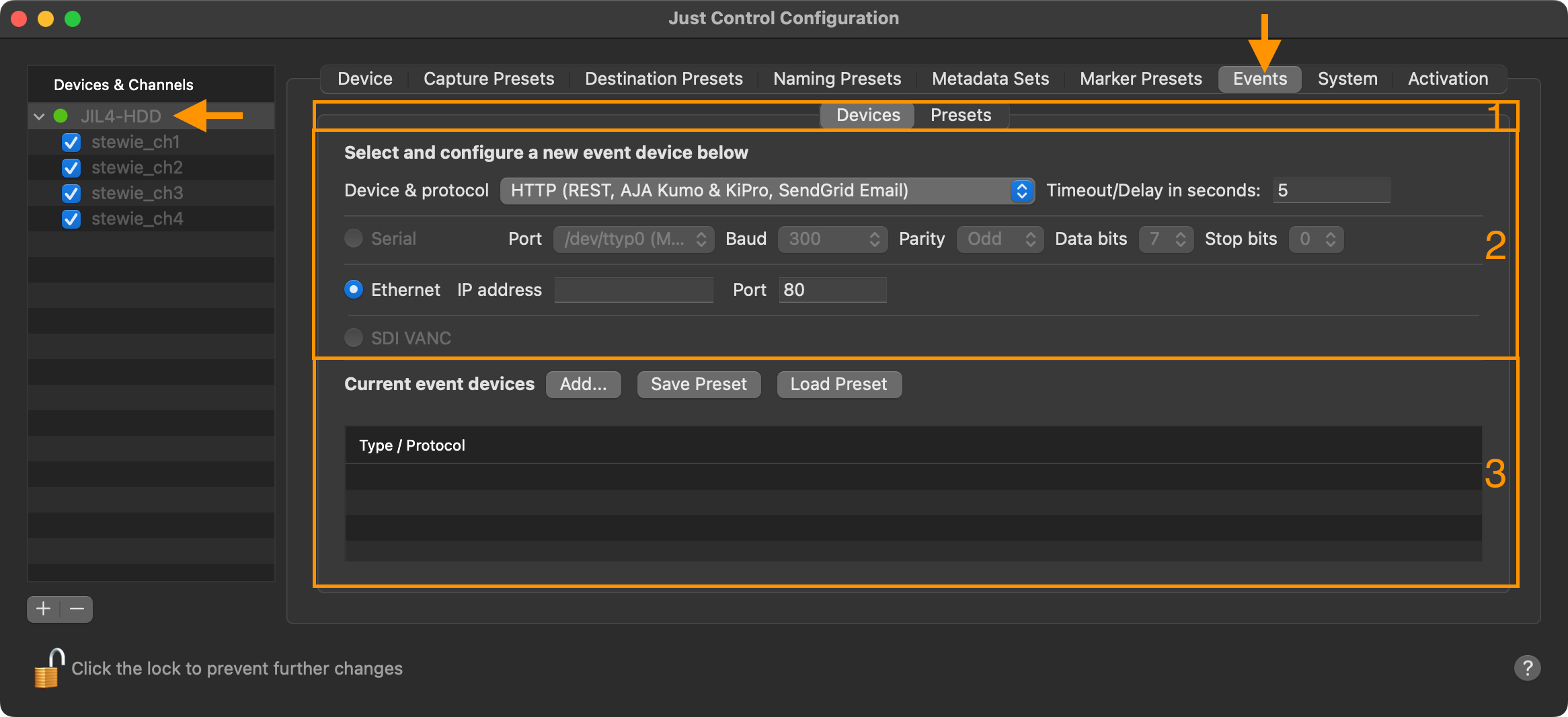Screen dimensions: 1568x717
Task: Open help with the question mark button
Action: click(1527, 668)
